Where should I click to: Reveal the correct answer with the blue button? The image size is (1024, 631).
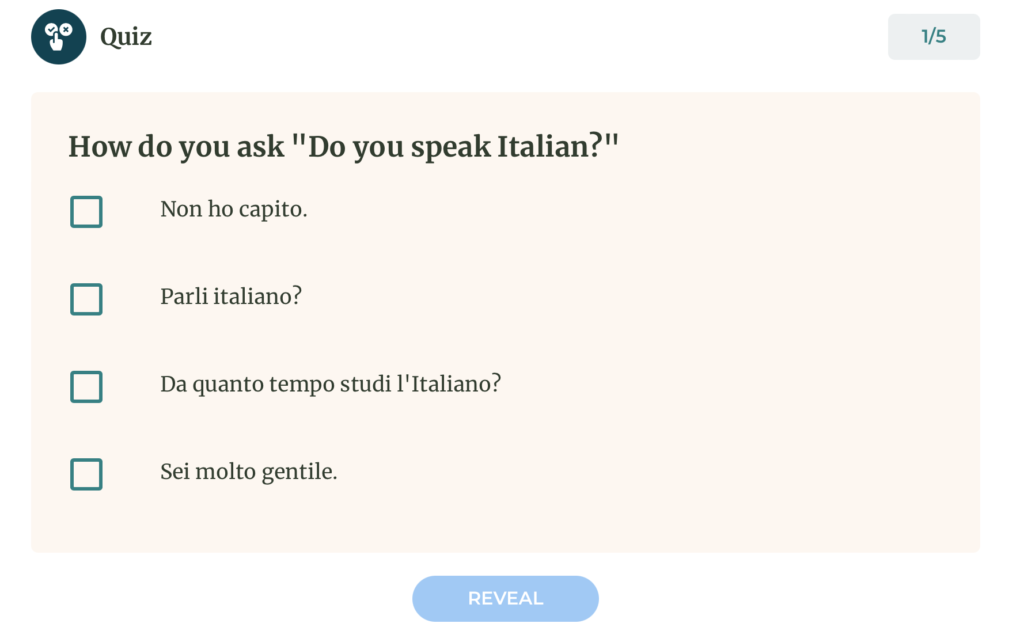pos(505,598)
